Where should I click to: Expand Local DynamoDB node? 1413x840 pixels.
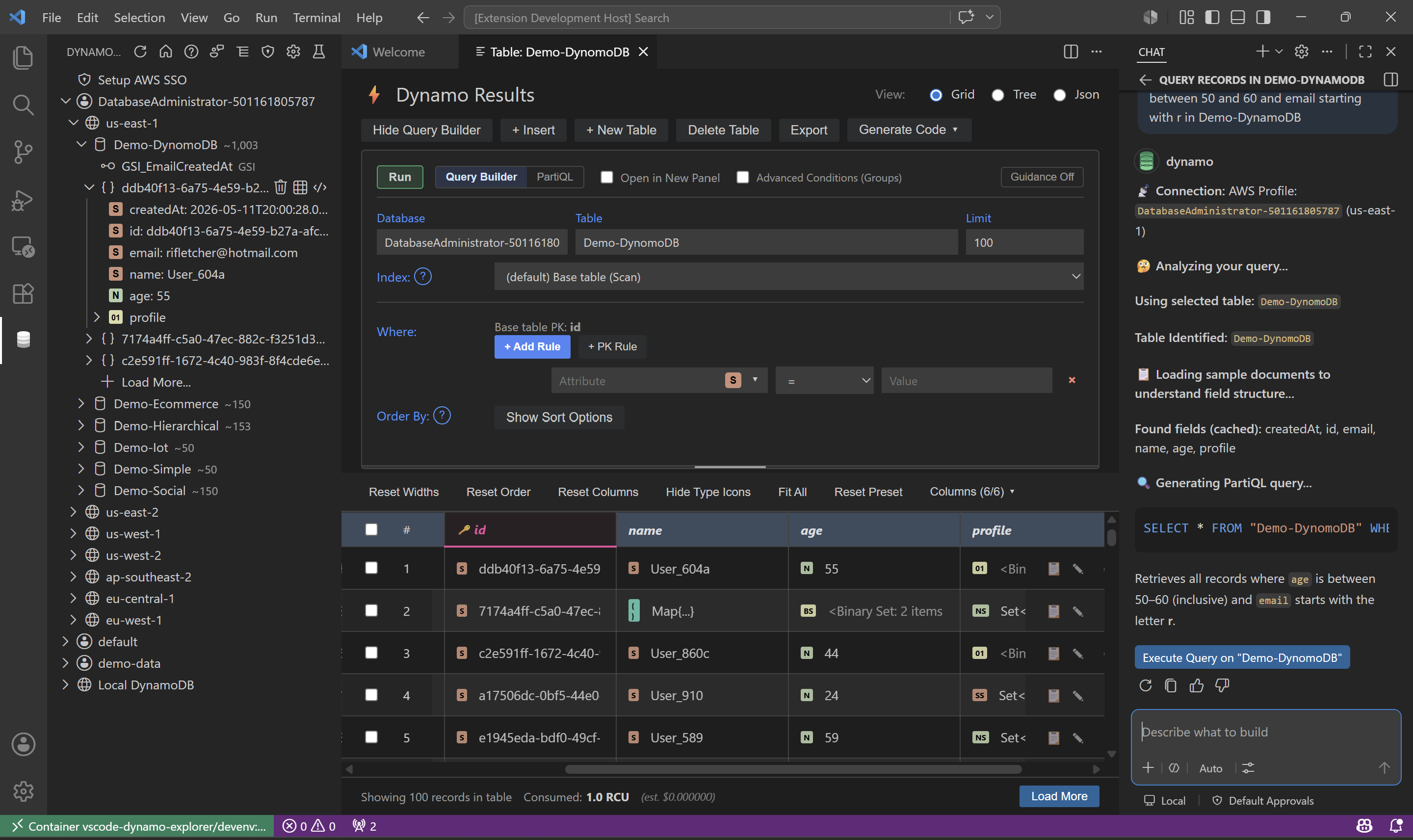pyautogui.click(x=66, y=685)
